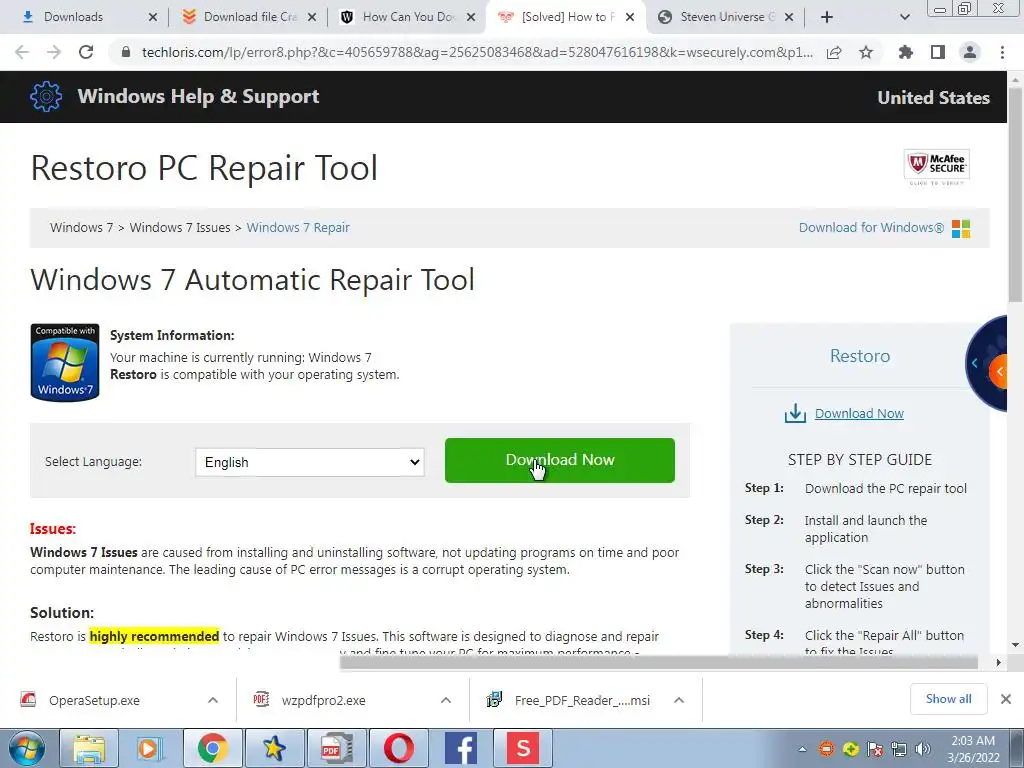This screenshot has width=1024, height=768.
Task: Click the Action Center flag tray icon
Action: (875, 749)
